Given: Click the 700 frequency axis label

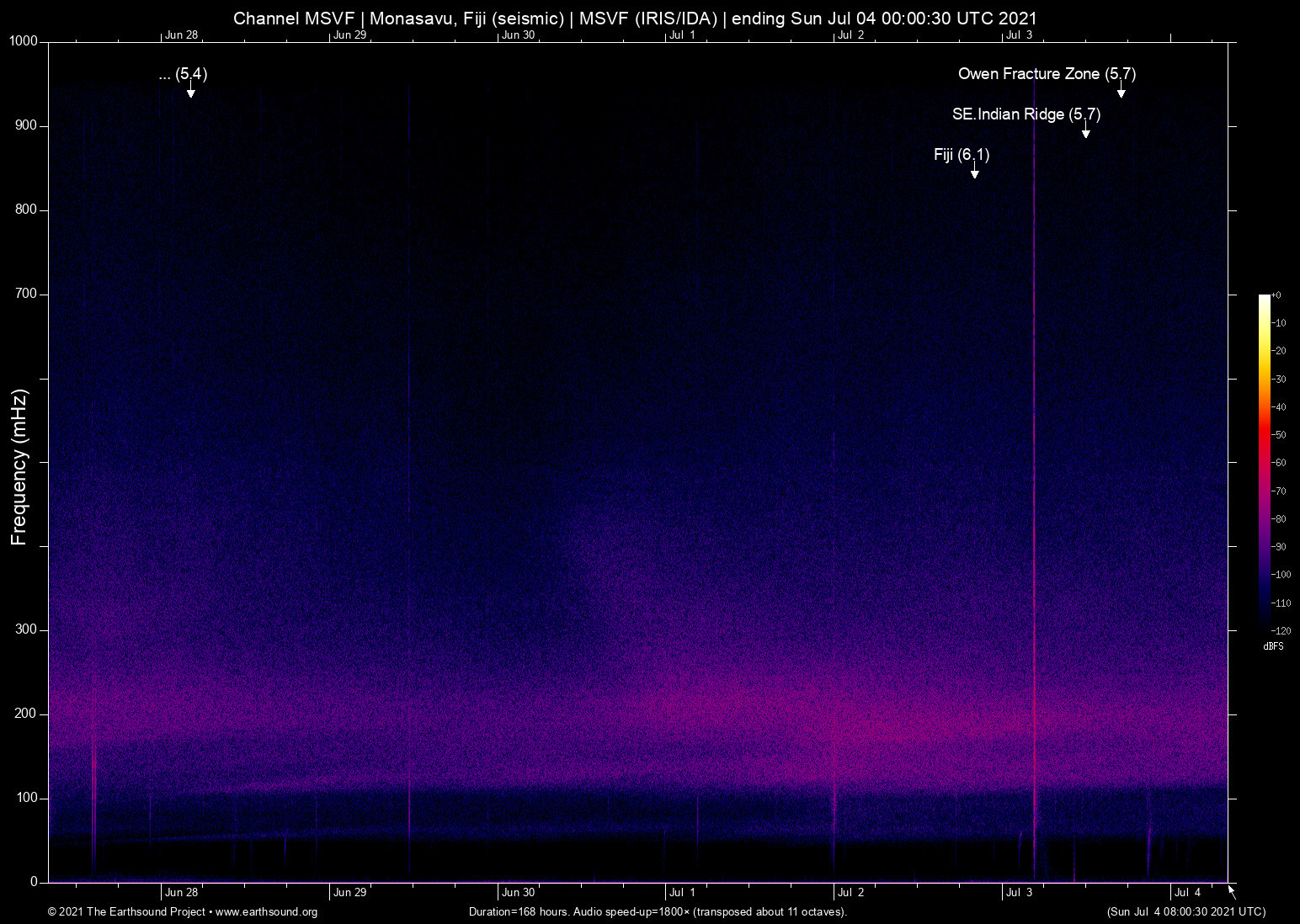Looking at the screenshot, I should [x=27, y=294].
